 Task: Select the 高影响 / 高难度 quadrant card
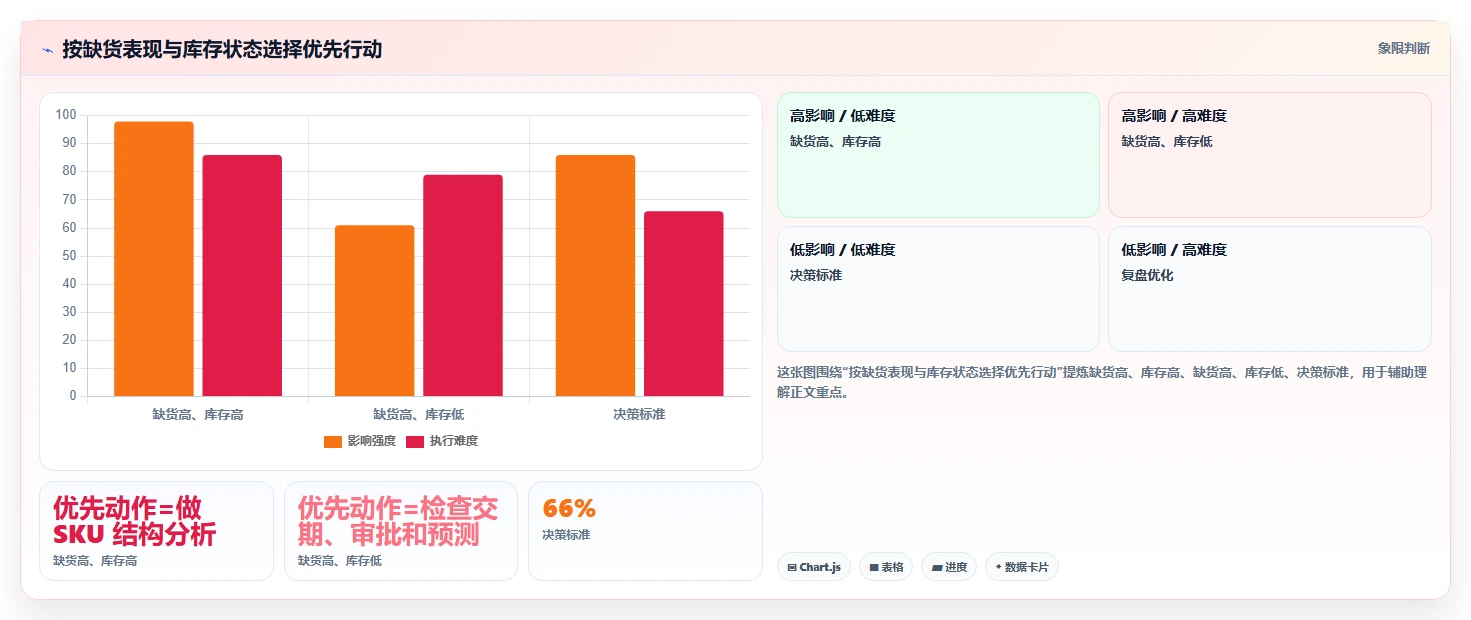pyautogui.click(x=1270, y=155)
